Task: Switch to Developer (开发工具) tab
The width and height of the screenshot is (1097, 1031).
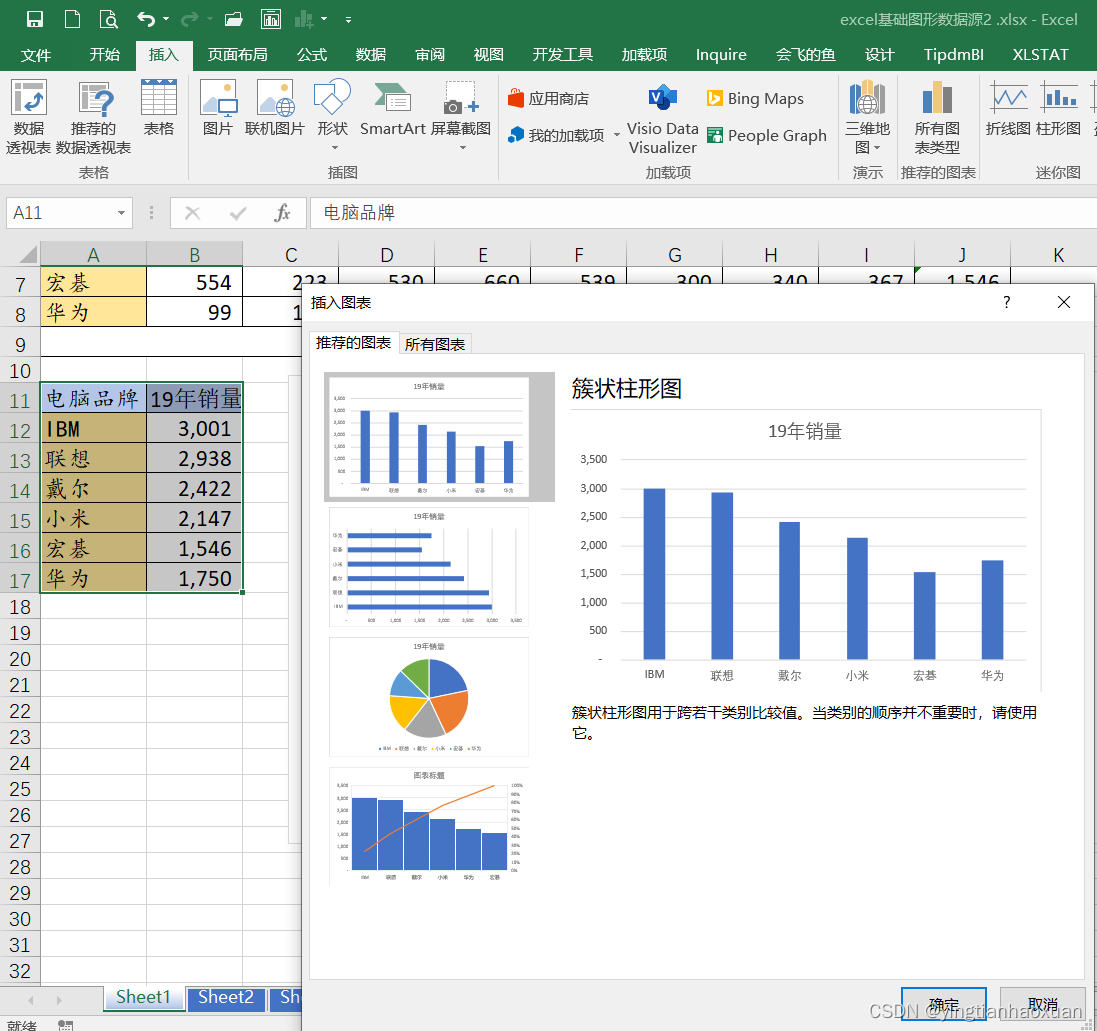Action: (562, 55)
